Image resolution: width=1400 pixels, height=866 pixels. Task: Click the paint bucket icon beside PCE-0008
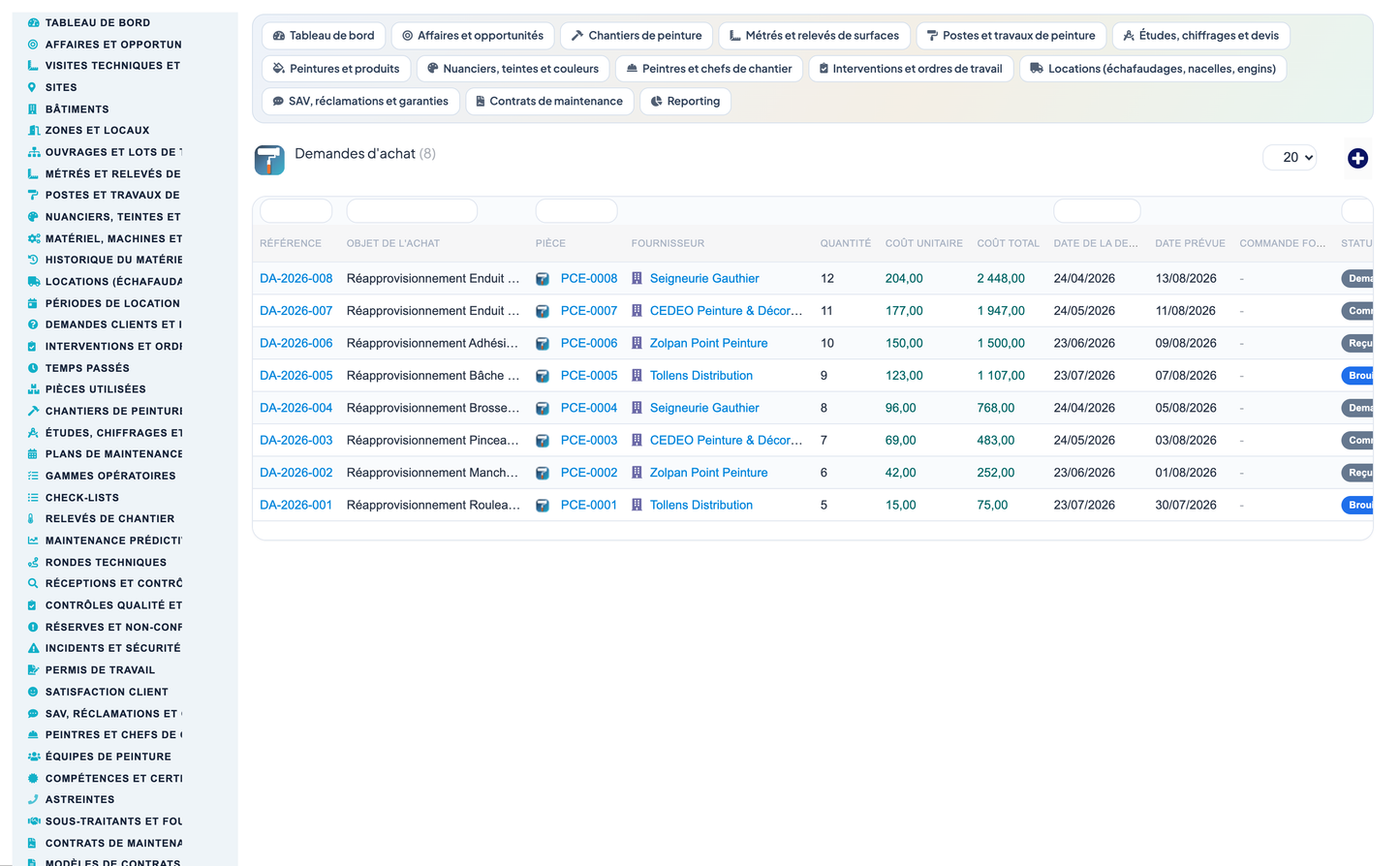pos(543,279)
